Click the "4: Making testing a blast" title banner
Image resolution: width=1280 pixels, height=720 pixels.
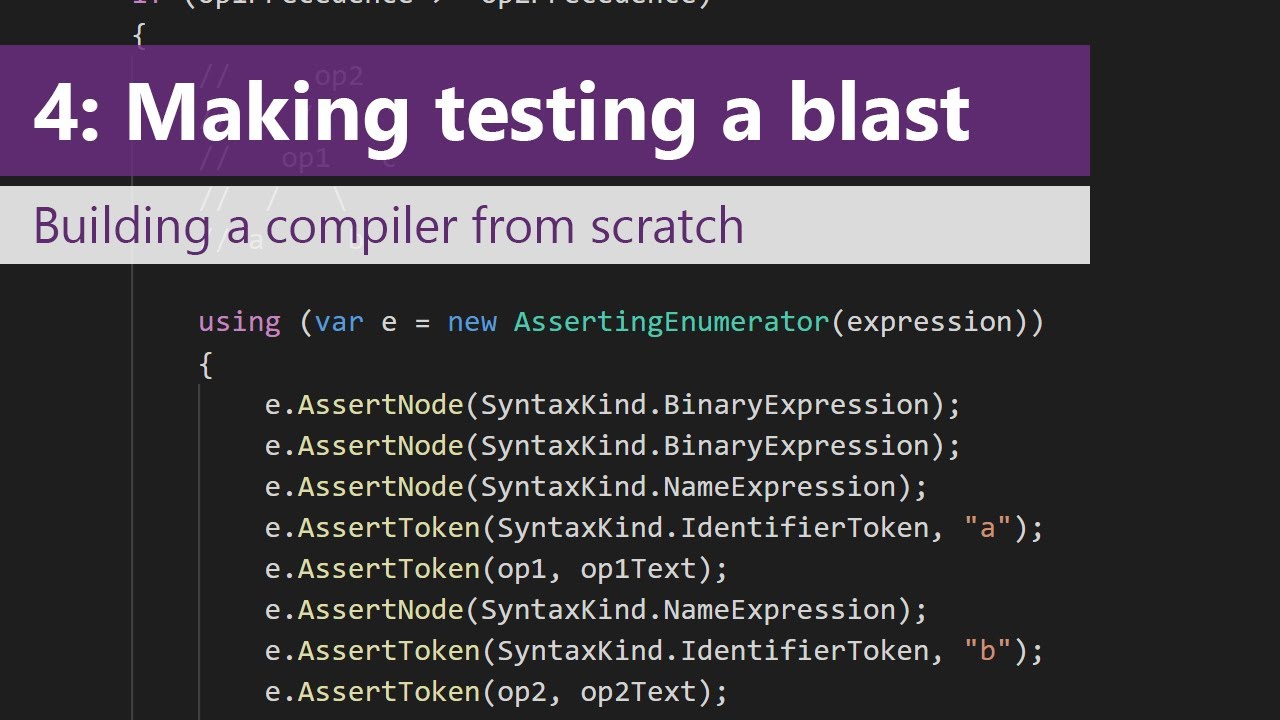(x=545, y=110)
